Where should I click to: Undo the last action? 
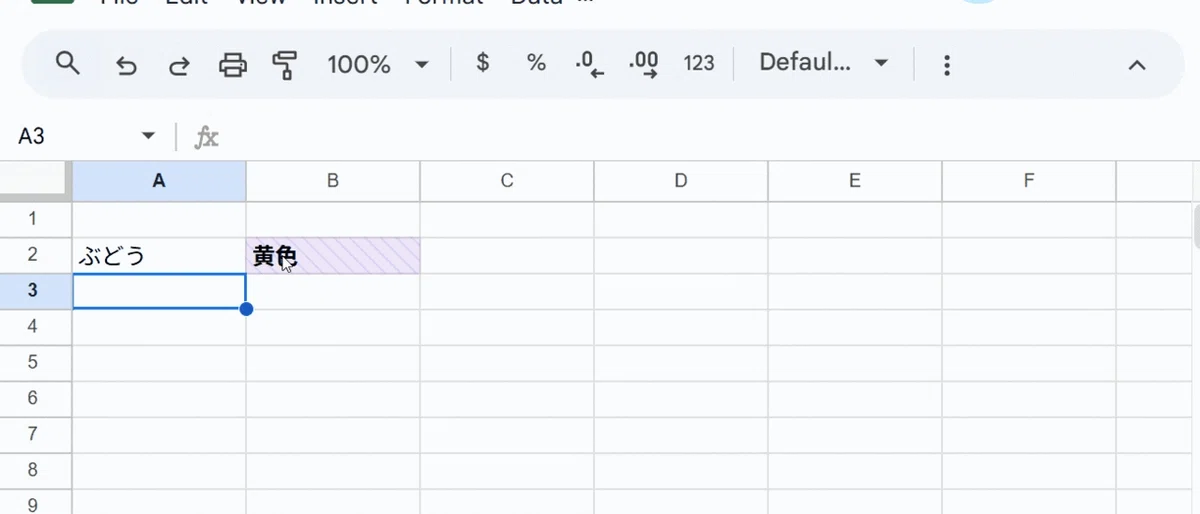coord(126,65)
